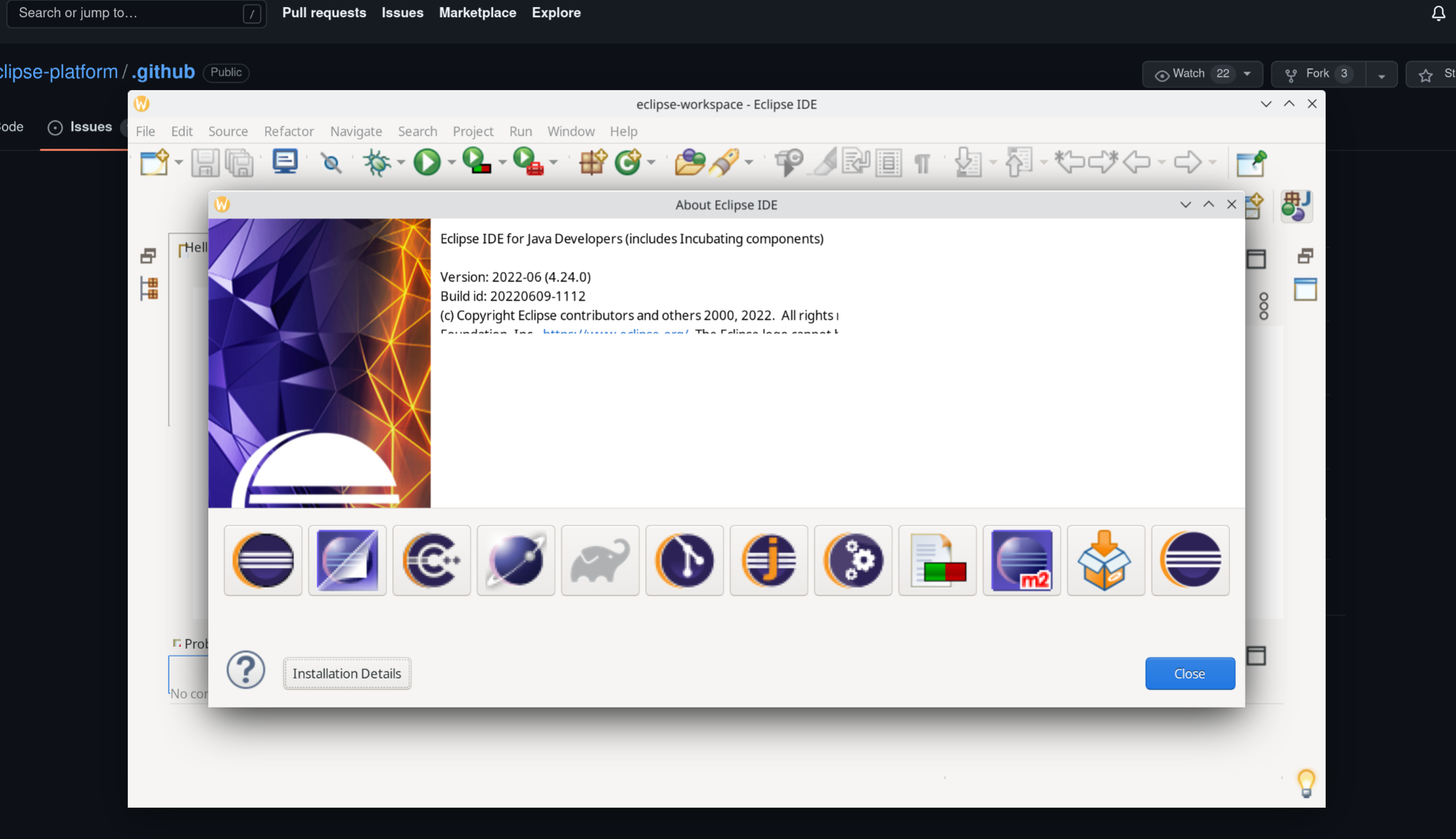Image resolution: width=1456 pixels, height=839 pixels.
Task: Click the Oomph installer box feature icon
Action: point(1105,561)
